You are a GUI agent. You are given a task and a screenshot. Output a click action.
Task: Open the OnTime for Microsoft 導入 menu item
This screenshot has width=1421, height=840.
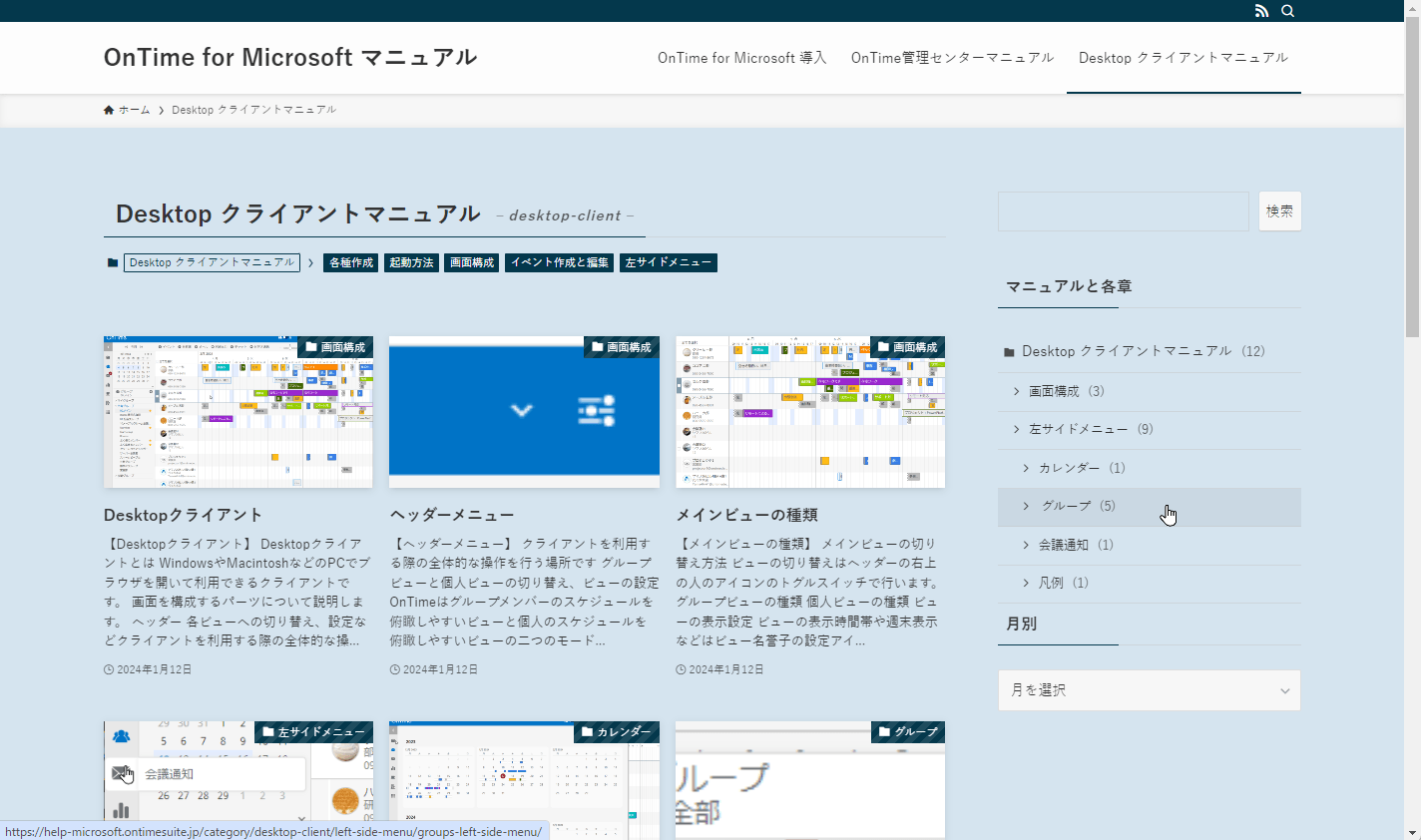point(741,57)
